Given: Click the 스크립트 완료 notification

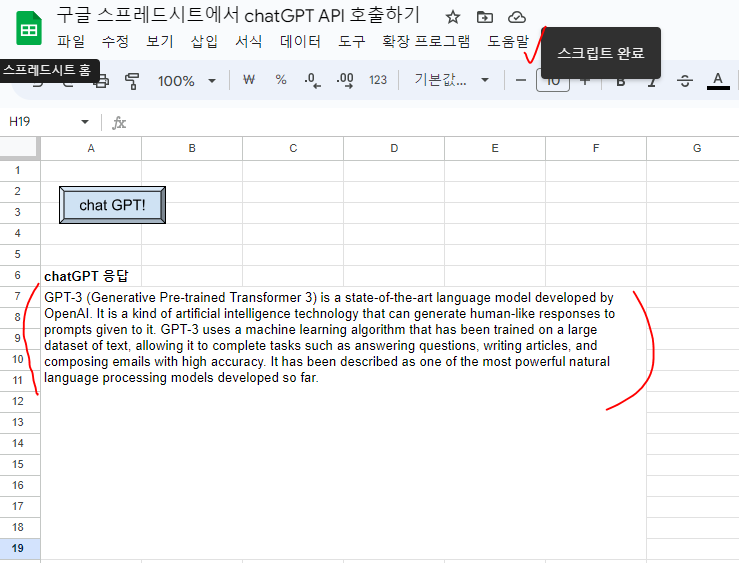Looking at the screenshot, I should (601, 53).
